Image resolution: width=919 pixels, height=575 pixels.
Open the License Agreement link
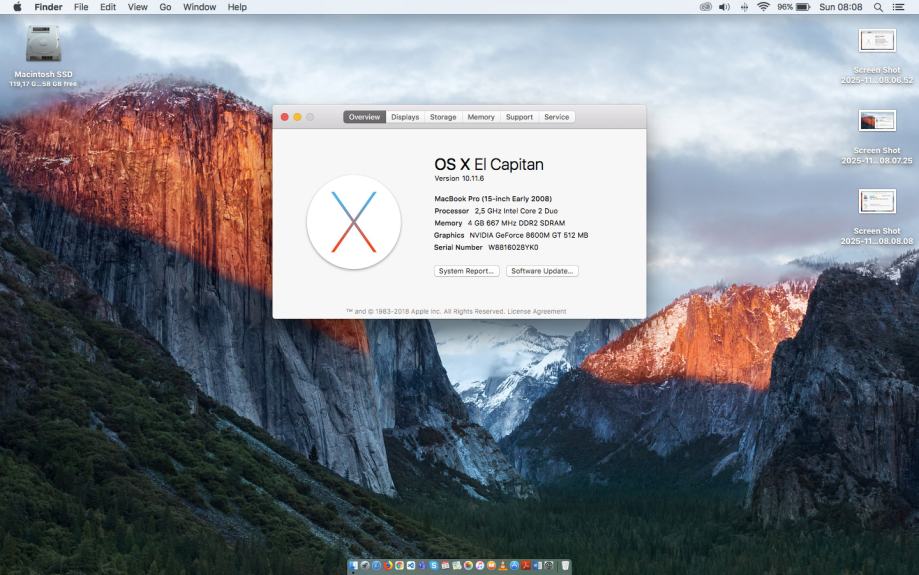[536, 311]
